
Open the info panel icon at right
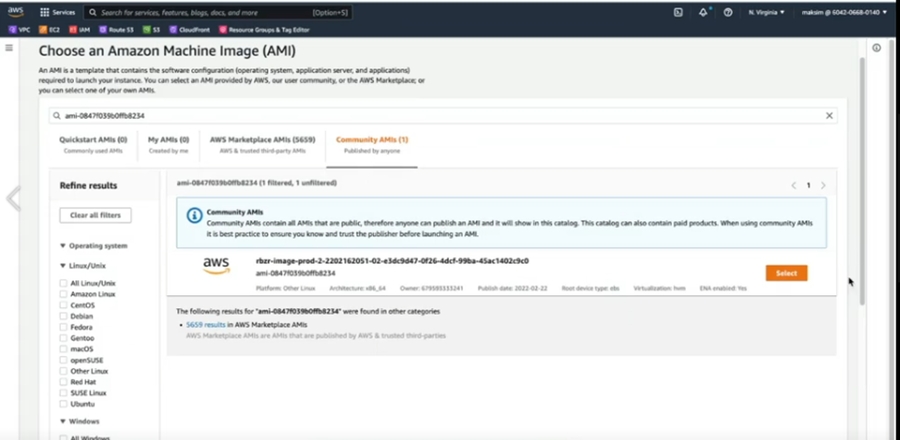[x=876, y=48]
